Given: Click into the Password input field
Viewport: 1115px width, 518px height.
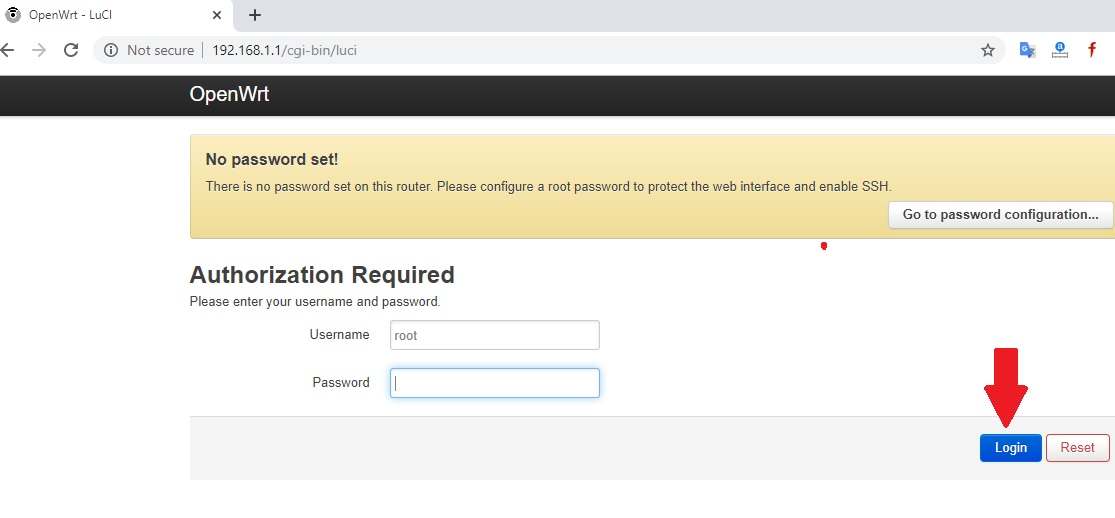Looking at the screenshot, I should [x=495, y=383].
